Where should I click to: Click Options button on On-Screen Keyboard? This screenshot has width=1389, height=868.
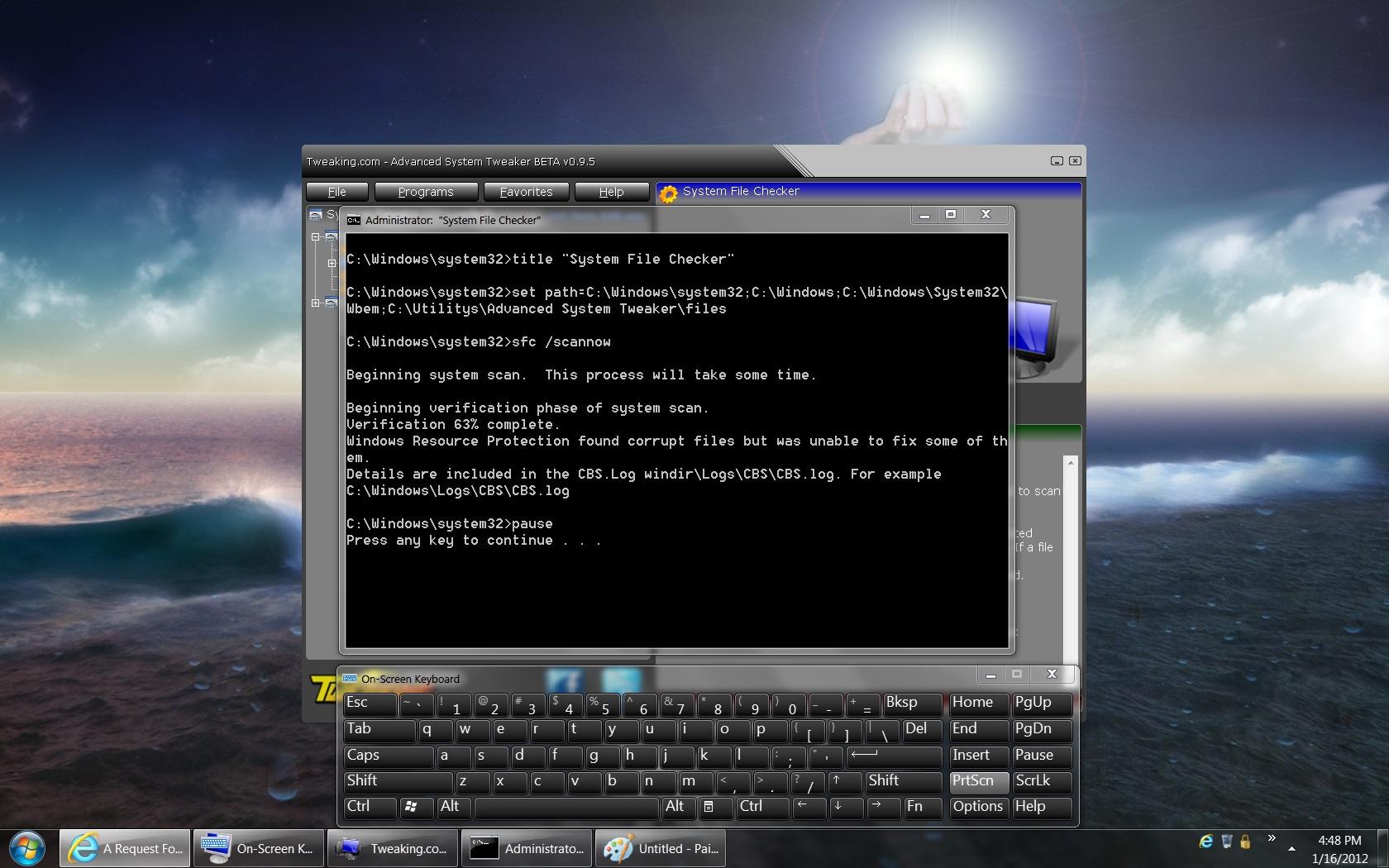tap(978, 807)
